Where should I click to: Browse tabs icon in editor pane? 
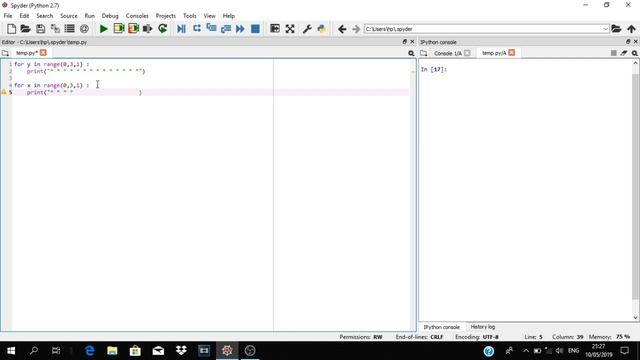(5, 53)
